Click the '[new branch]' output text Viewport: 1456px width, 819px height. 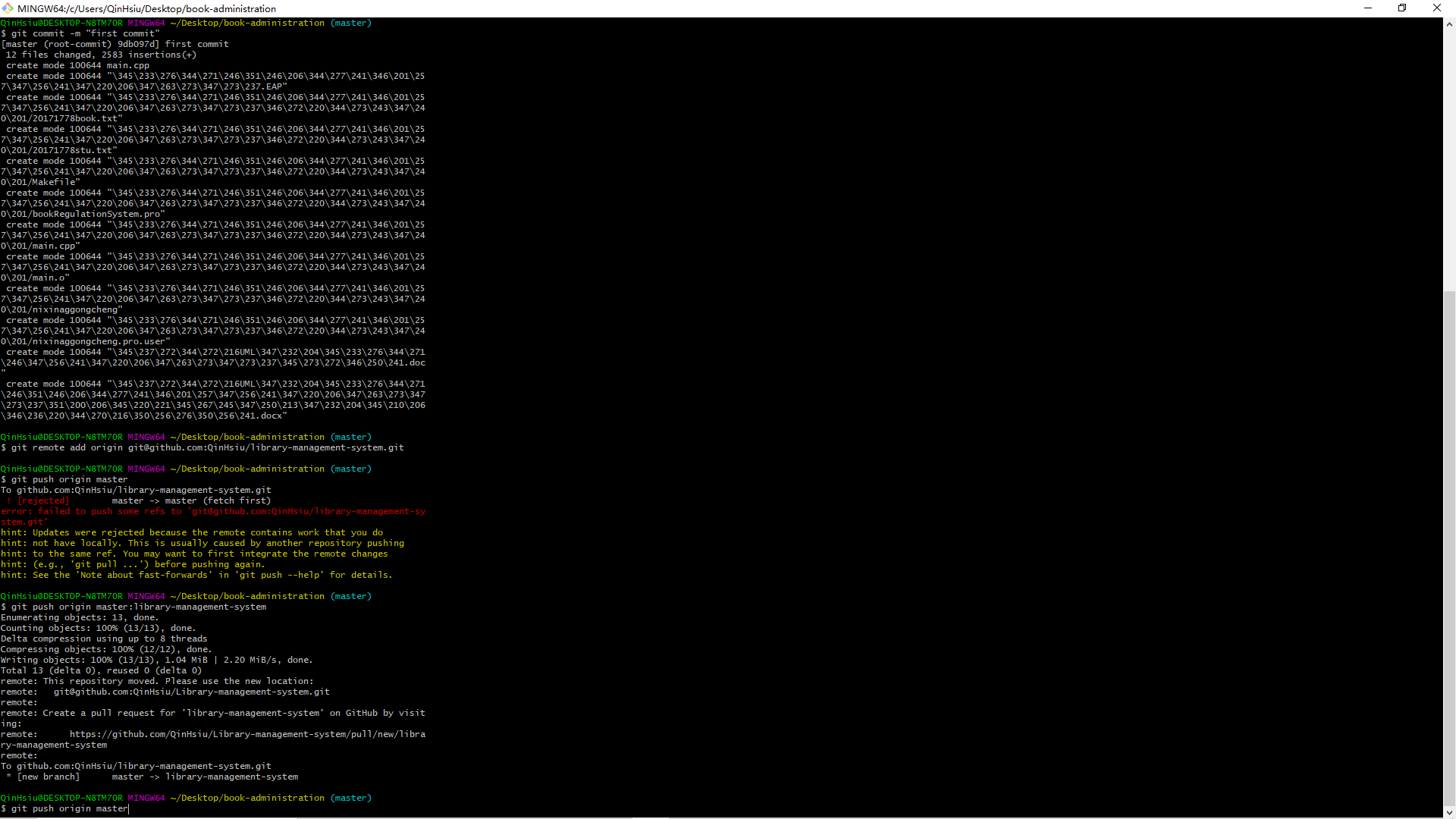49,777
